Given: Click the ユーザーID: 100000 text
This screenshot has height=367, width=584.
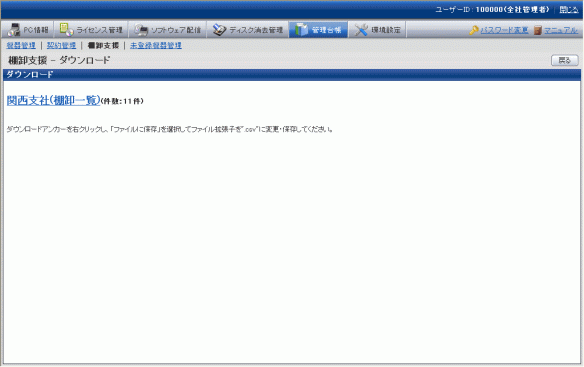Looking at the screenshot, I should (x=492, y=10).
